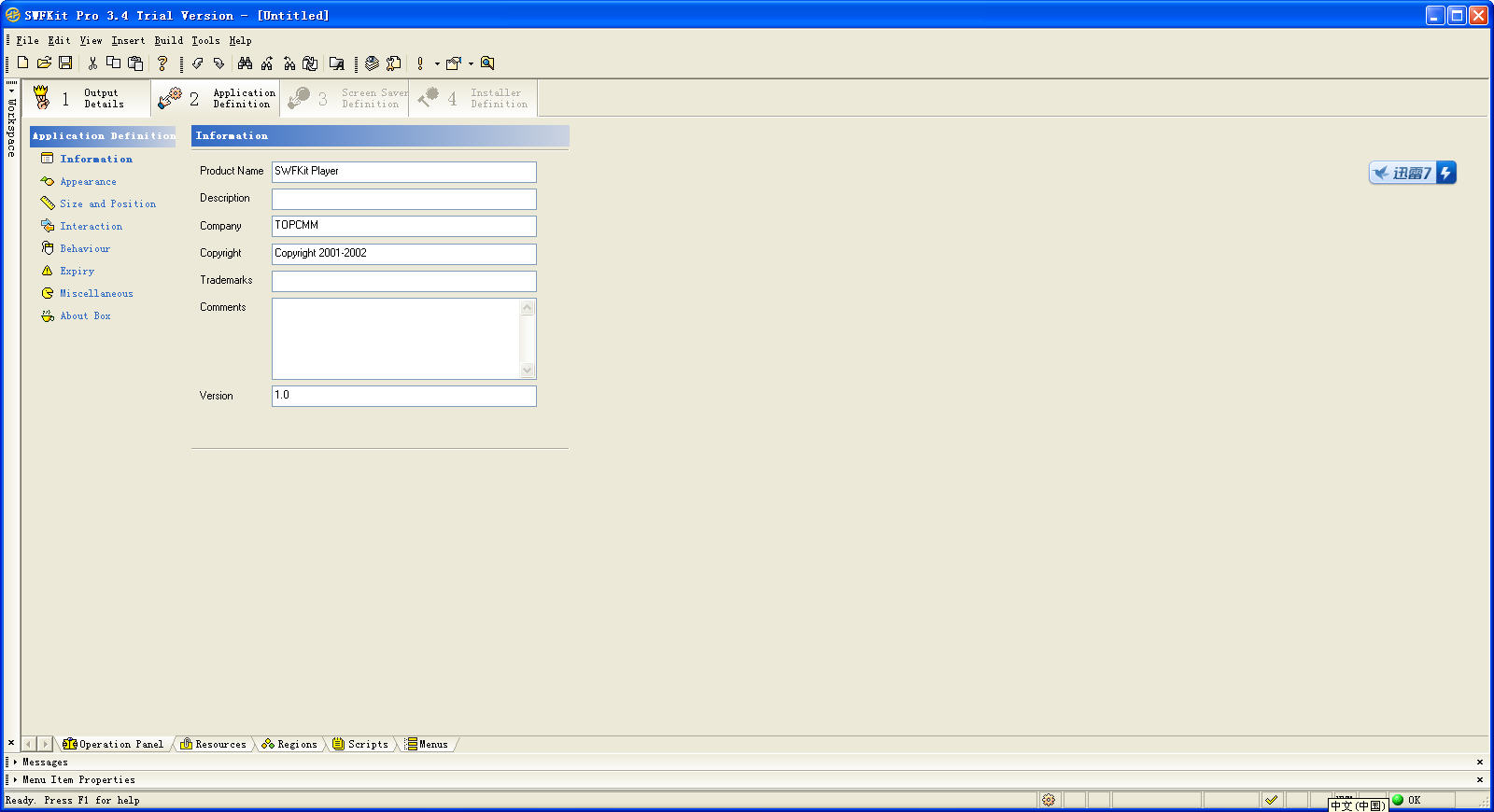
Task: Click the Find binoculars icon
Action: [245, 63]
